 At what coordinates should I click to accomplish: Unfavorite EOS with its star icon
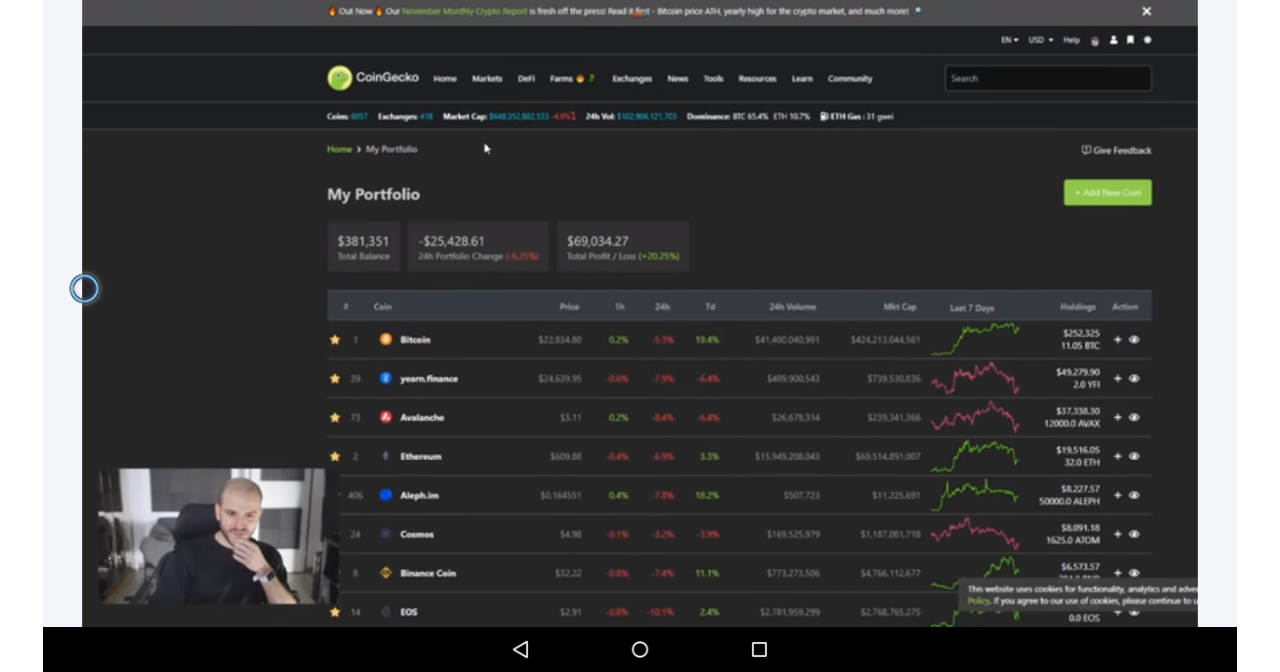pyautogui.click(x=334, y=612)
